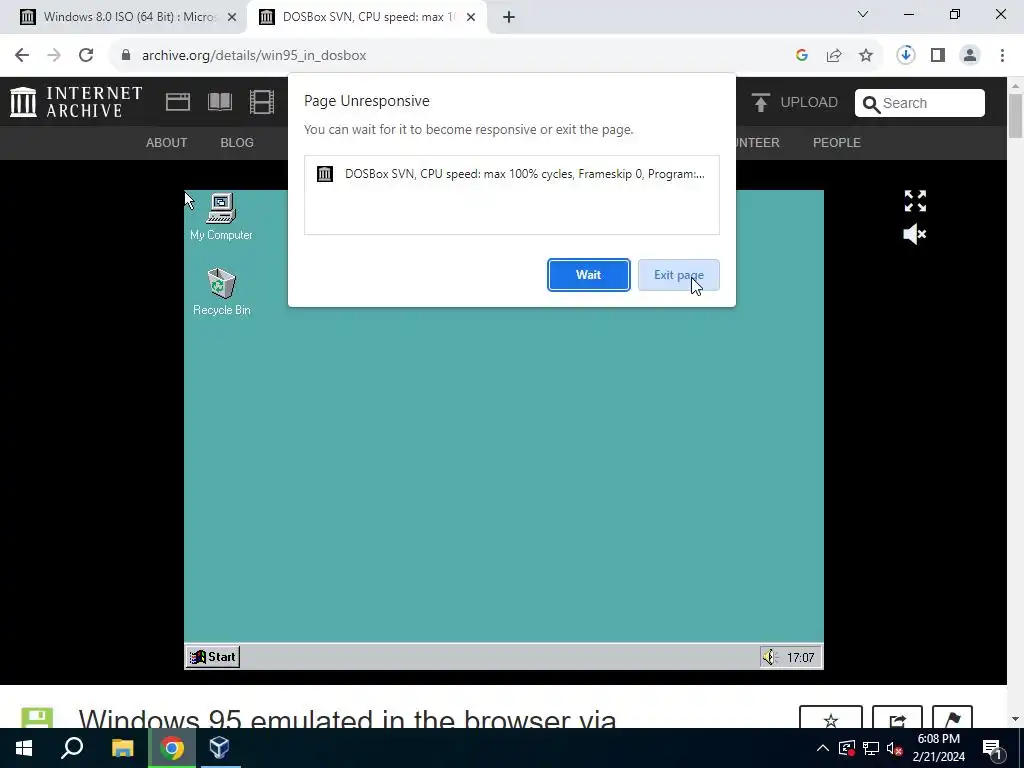1024x768 pixels.
Task: Open VirtualBox from taskbar
Action: 220,748
